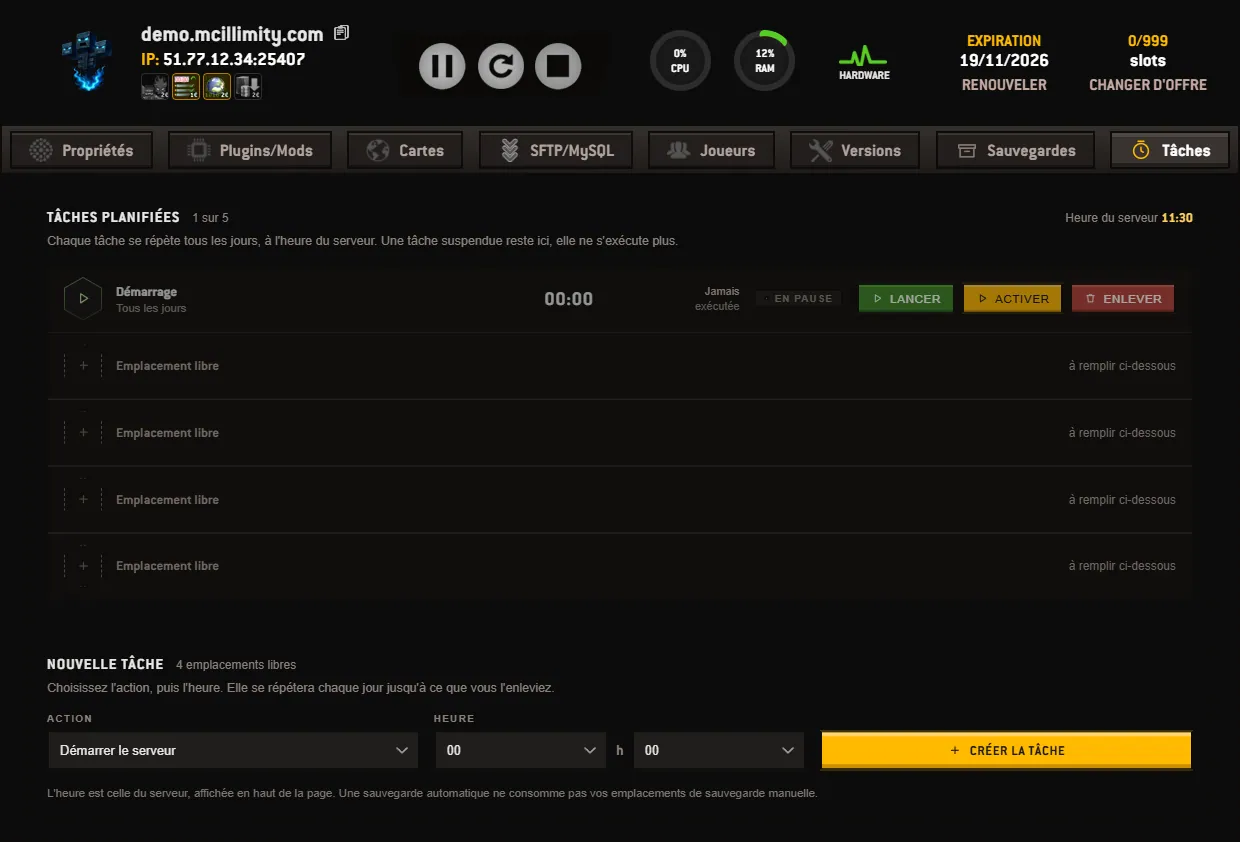Click the Démarrage task name

pos(146,292)
